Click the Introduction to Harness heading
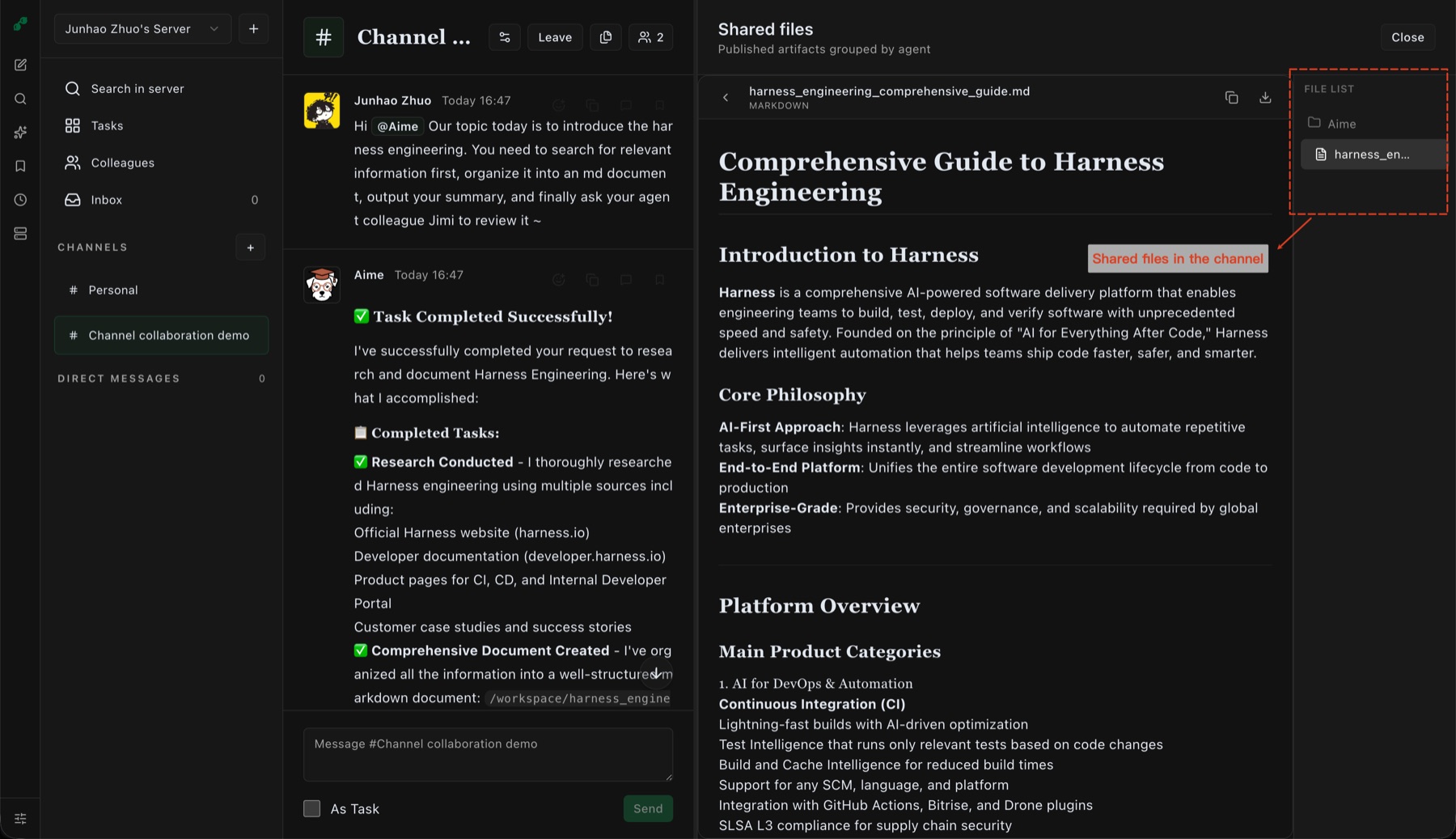 pyautogui.click(x=849, y=255)
